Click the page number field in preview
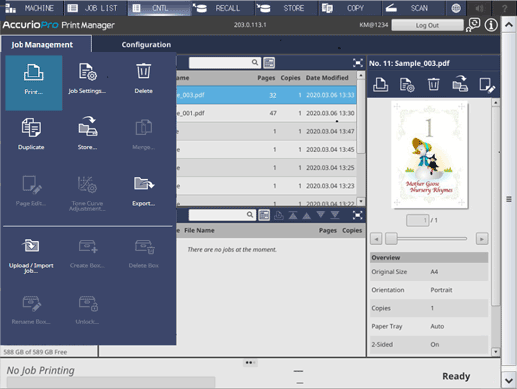Viewport: 517px width, 389px height. click(x=418, y=220)
